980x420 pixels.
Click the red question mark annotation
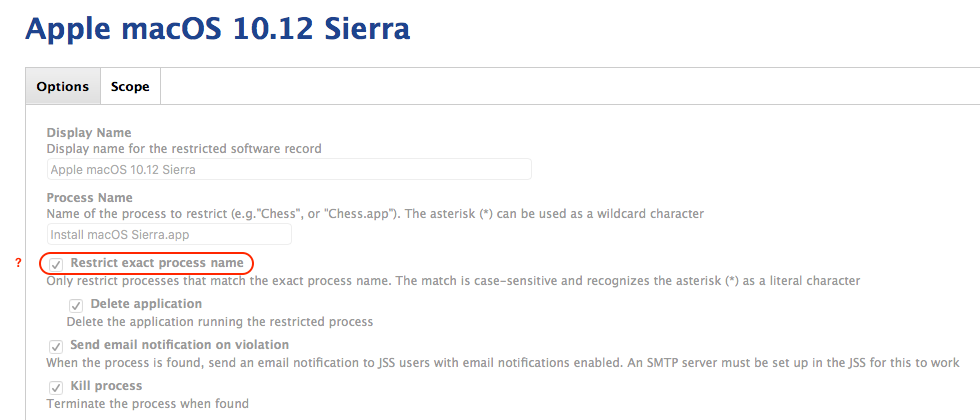pos(19,264)
